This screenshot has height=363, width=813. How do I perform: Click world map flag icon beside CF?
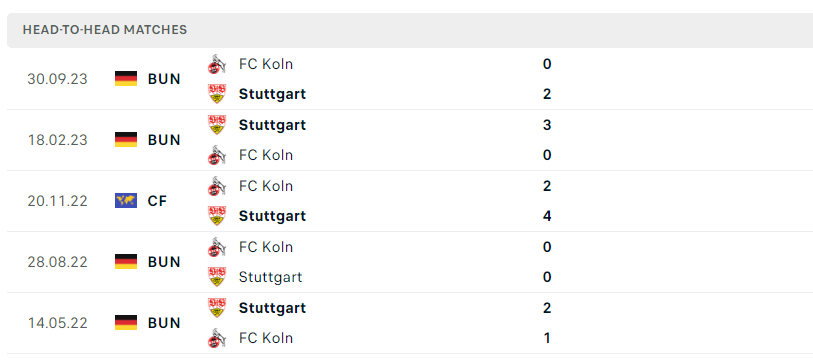pyautogui.click(x=126, y=201)
